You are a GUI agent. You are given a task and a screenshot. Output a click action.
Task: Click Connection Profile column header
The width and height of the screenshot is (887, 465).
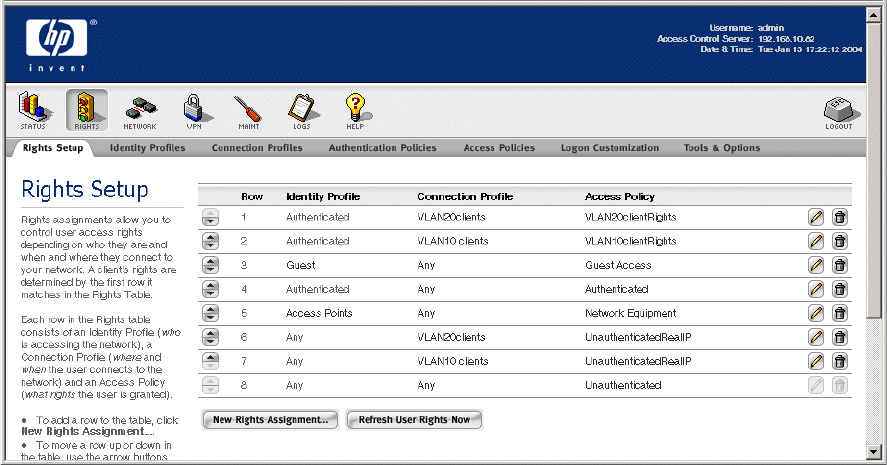tap(465, 197)
